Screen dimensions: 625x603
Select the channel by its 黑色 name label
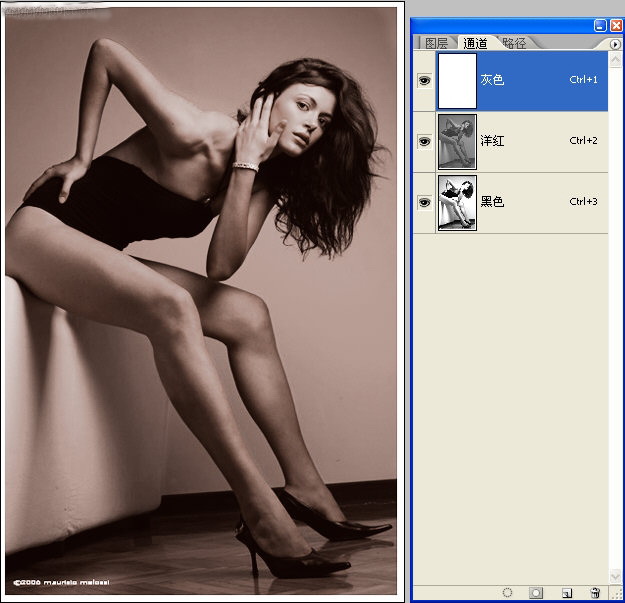click(492, 202)
